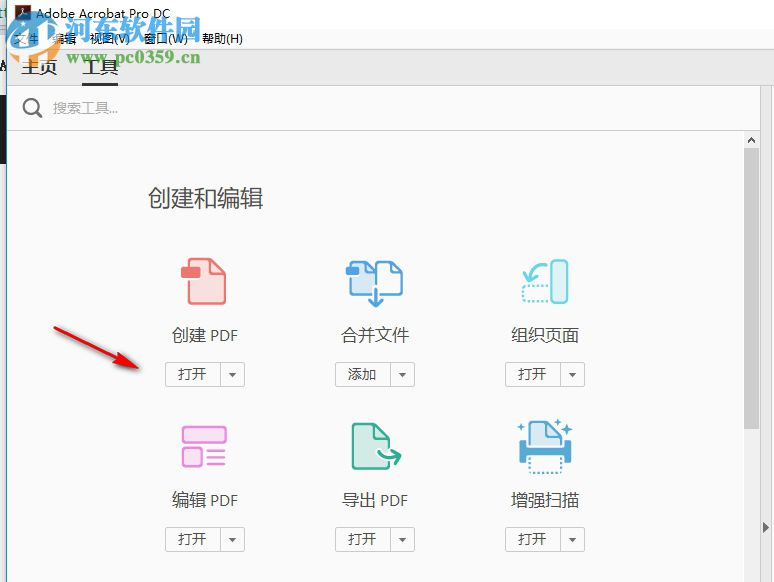Switch to the 主页 tab
The image size is (774, 582).
39,67
